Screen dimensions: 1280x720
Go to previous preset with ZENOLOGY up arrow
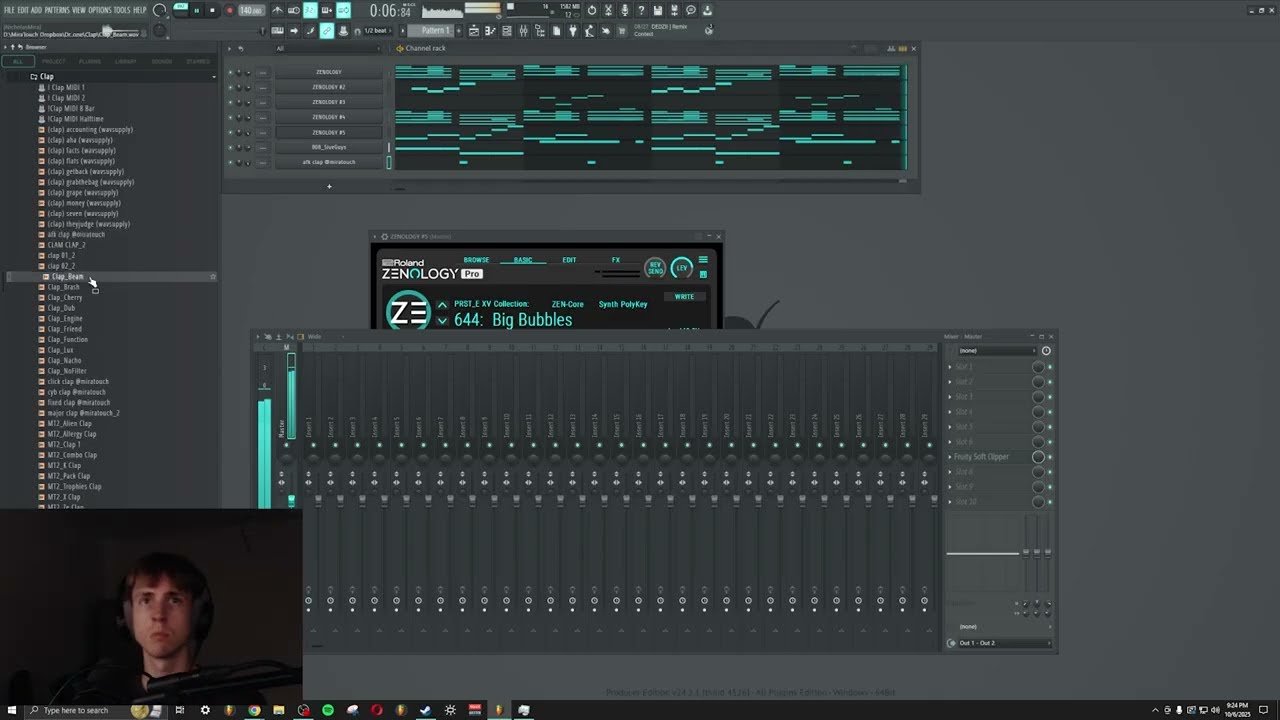(442, 305)
